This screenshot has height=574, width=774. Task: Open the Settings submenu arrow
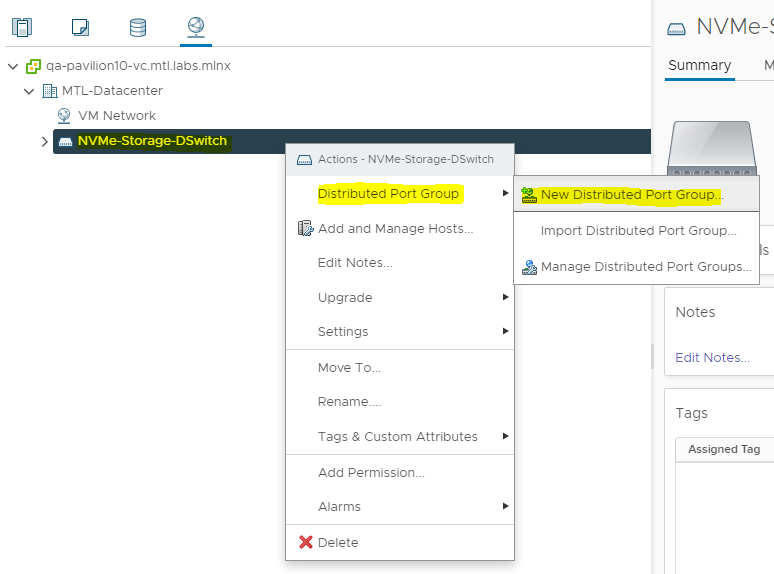(x=505, y=331)
